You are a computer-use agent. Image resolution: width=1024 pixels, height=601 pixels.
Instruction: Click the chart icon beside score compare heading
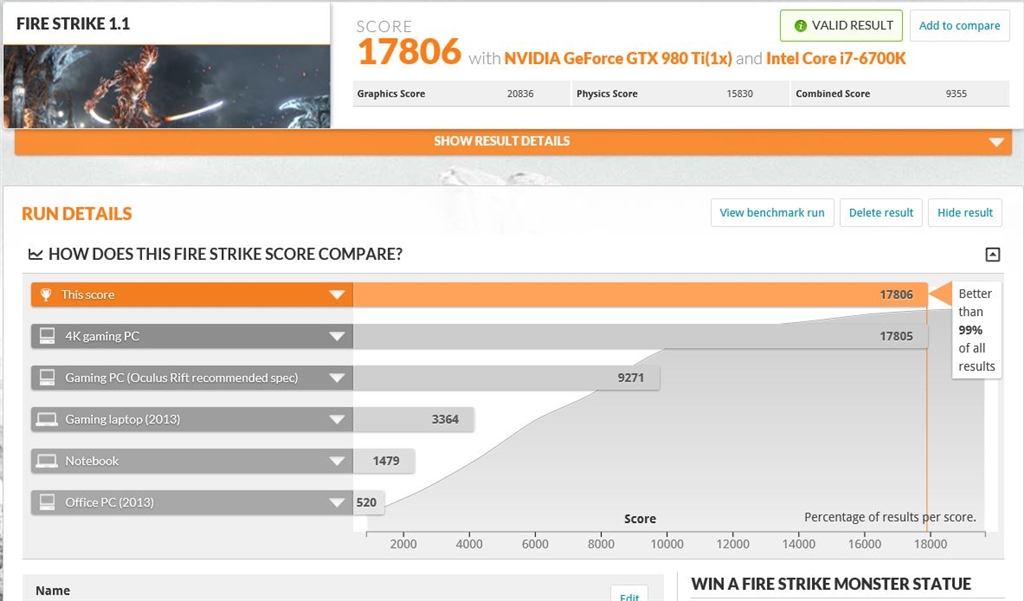pos(35,254)
